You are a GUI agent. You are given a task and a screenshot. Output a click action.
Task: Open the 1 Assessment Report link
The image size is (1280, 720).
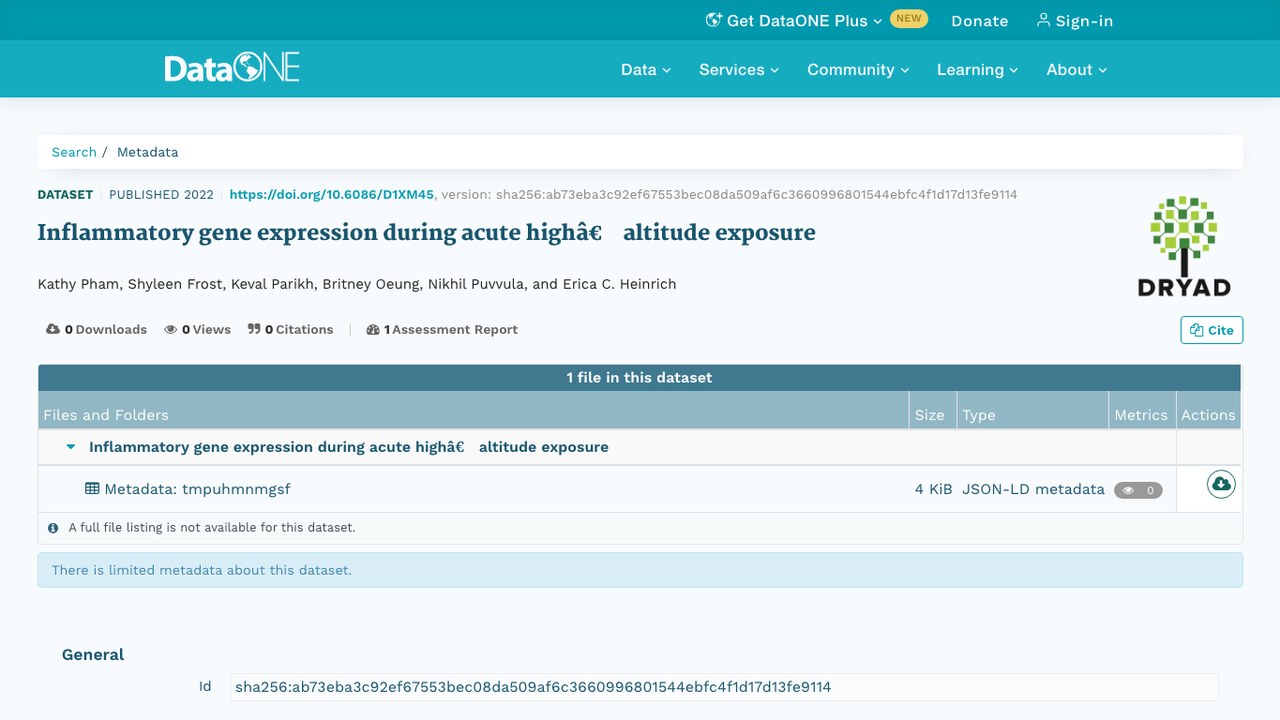click(x=442, y=329)
